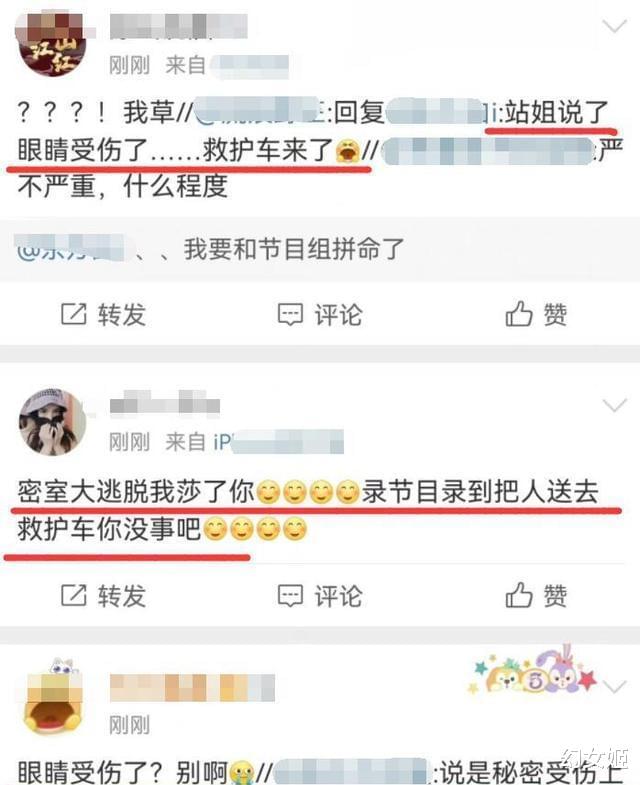Tap the comment bubble icon on the second post
This screenshot has height=785, width=640.
[290, 596]
